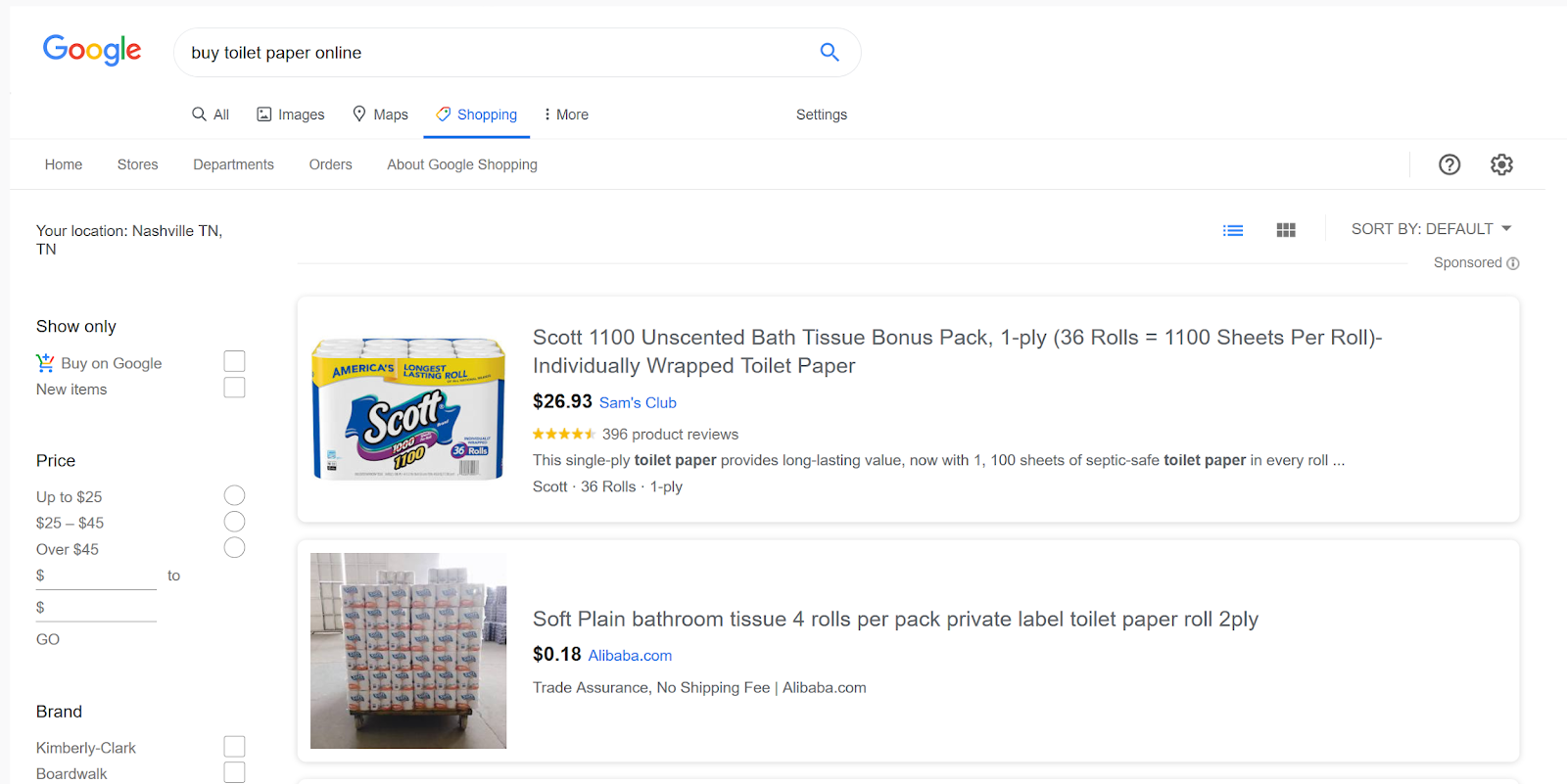Image resolution: width=1567 pixels, height=784 pixels.
Task: Switch to list view icon
Action: coord(1233,230)
